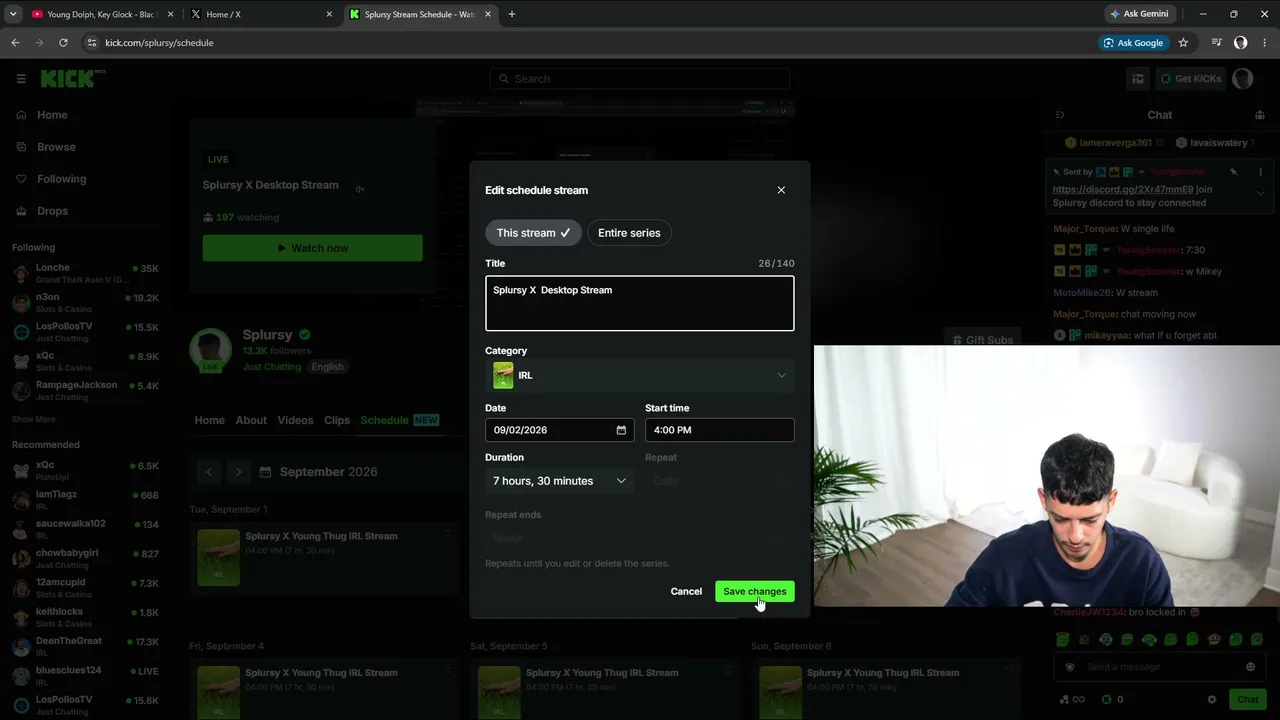Collapse the chat panel using the arrow icon

(1060, 115)
